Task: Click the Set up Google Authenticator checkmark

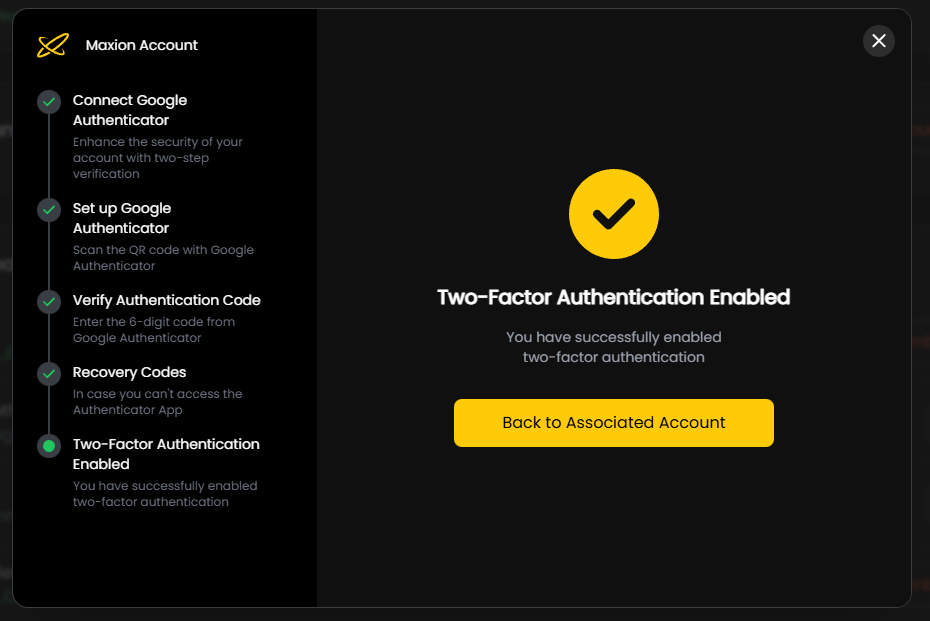Action: coord(49,210)
